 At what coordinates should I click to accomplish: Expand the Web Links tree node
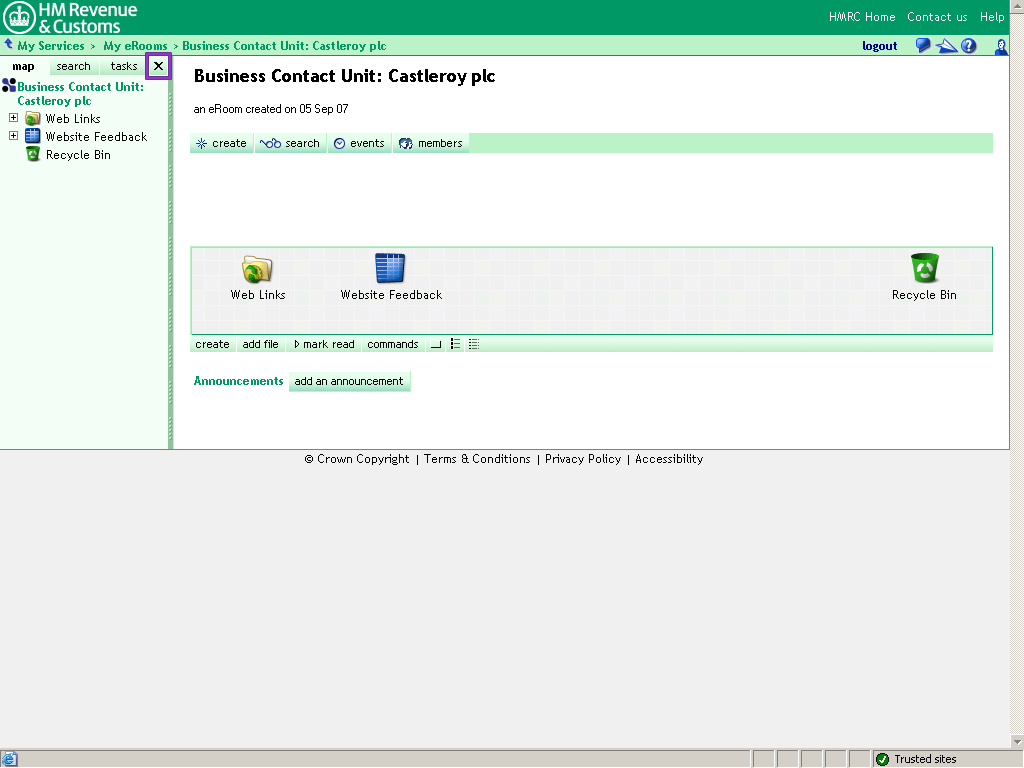pyautogui.click(x=14, y=118)
